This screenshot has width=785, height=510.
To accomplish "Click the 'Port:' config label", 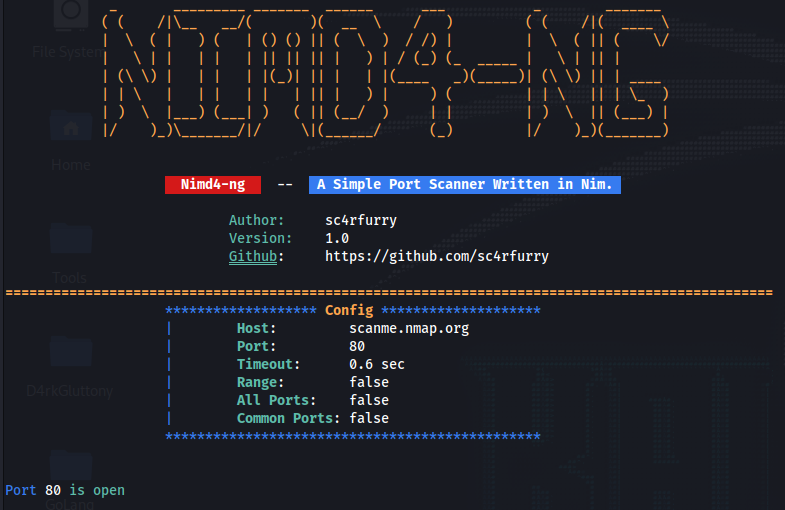I will (256, 346).
